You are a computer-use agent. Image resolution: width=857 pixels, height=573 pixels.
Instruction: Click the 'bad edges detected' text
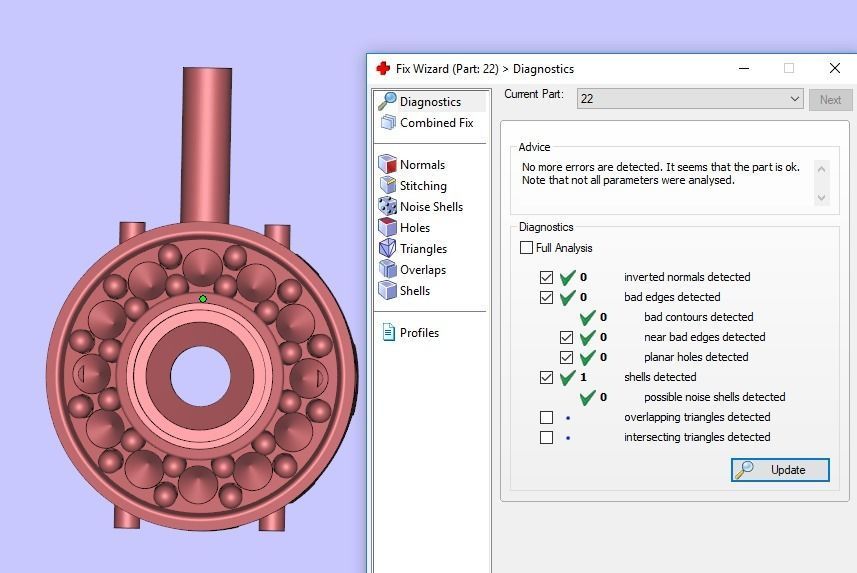(x=672, y=297)
